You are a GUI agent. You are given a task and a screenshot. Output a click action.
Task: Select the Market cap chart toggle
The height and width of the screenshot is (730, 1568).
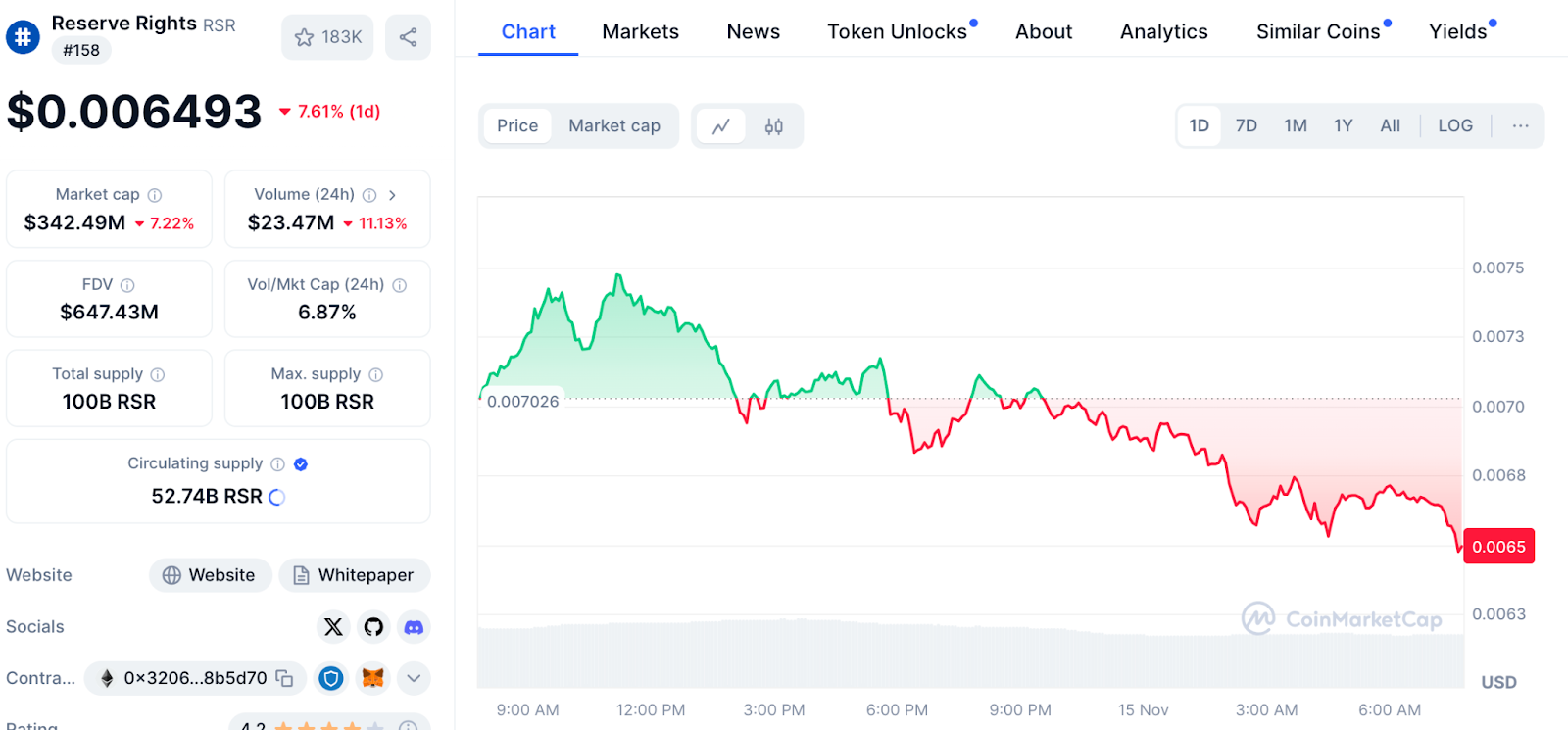click(x=614, y=126)
